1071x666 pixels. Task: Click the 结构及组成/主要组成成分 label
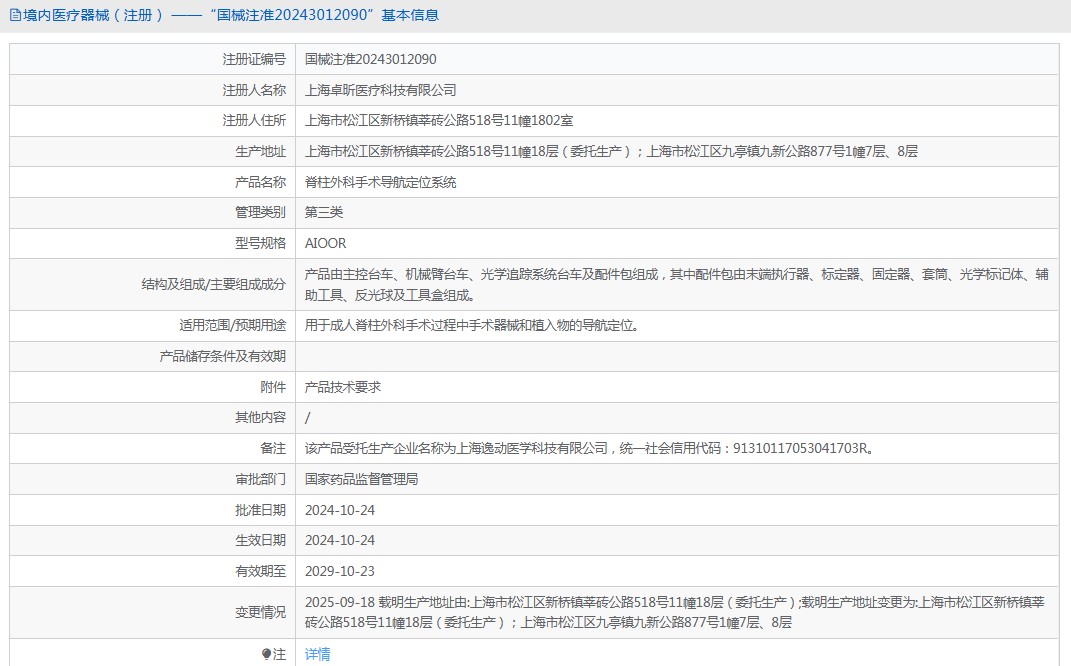click(x=213, y=284)
